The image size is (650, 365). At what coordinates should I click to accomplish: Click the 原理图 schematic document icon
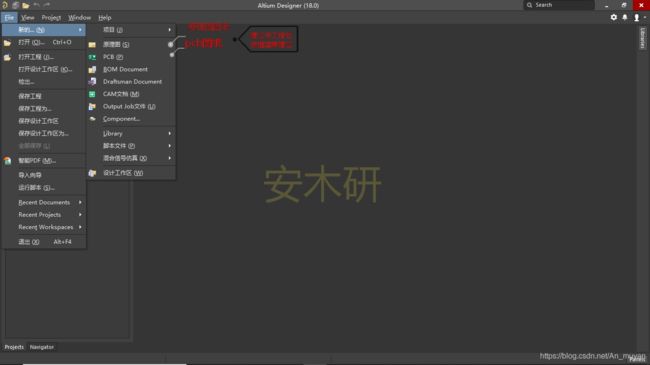tap(92, 44)
